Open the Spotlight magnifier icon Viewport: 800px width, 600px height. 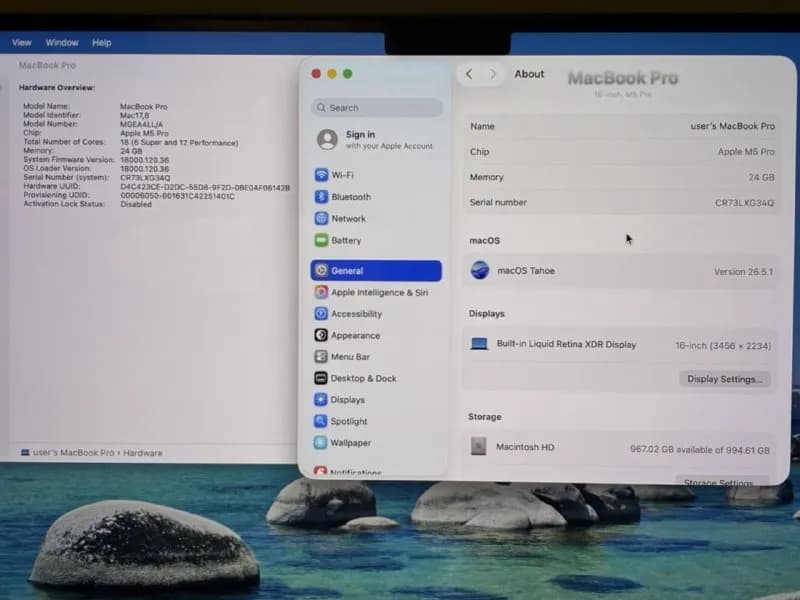[x=321, y=421]
